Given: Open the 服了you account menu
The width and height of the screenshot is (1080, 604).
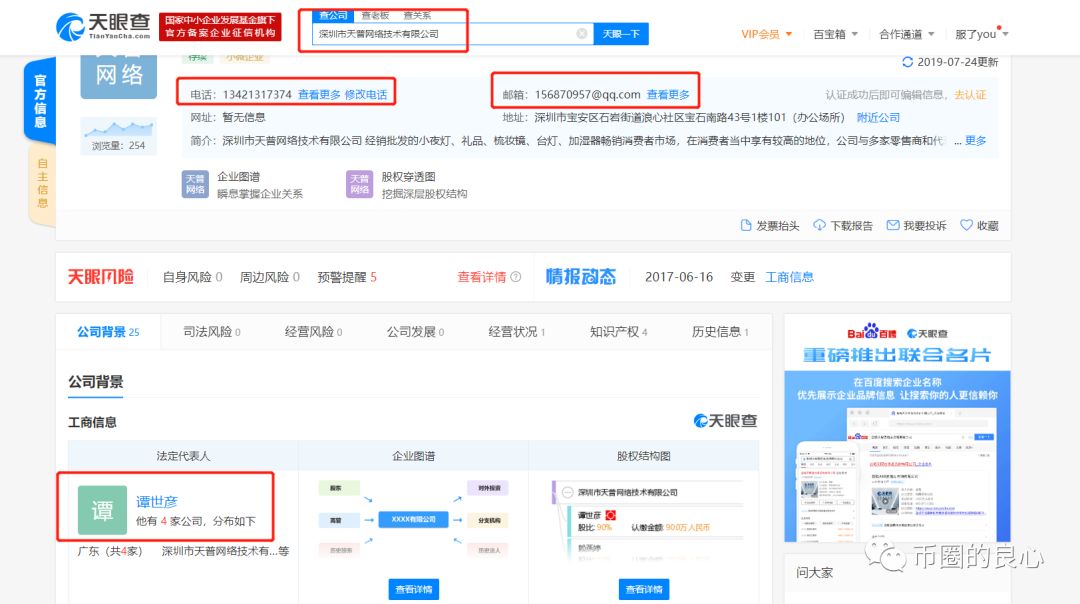Looking at the screenshot, I should pos(982,34).
